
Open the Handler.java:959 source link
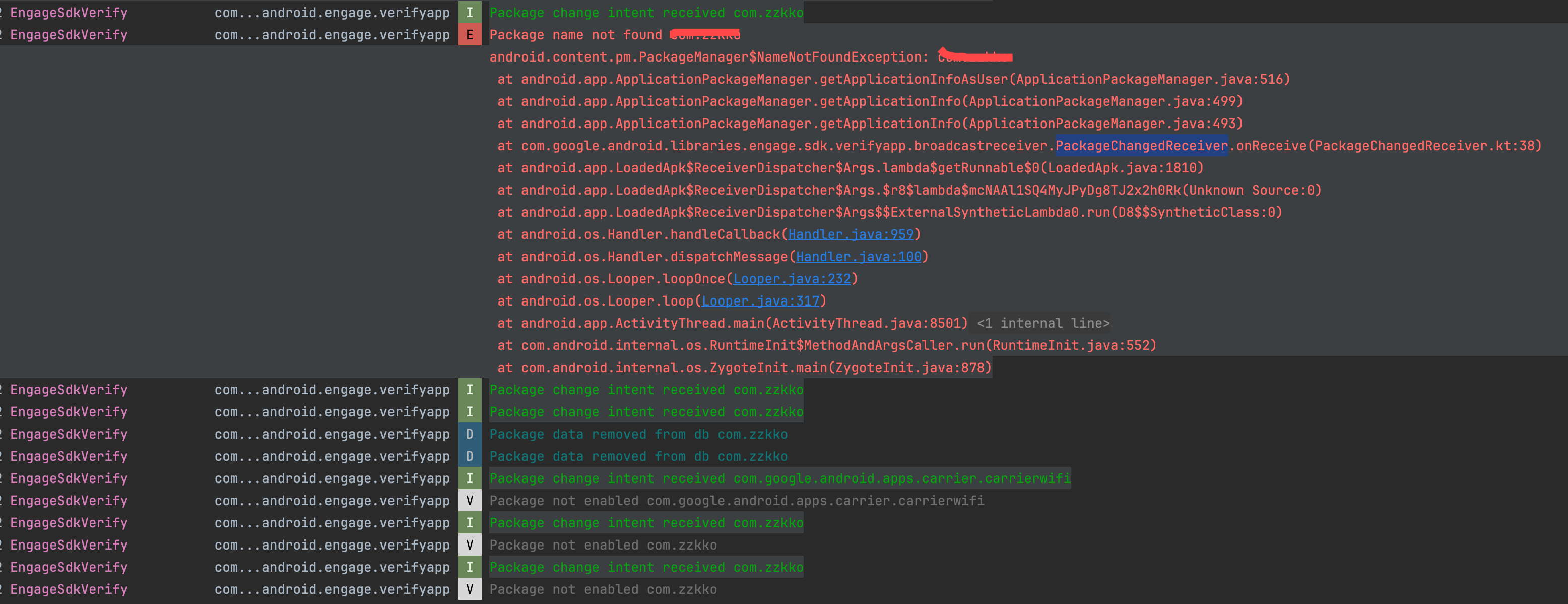(851, 234)
